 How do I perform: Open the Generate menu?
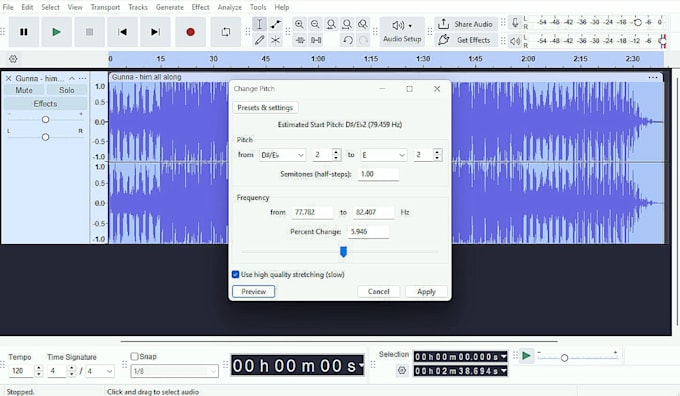170,7
